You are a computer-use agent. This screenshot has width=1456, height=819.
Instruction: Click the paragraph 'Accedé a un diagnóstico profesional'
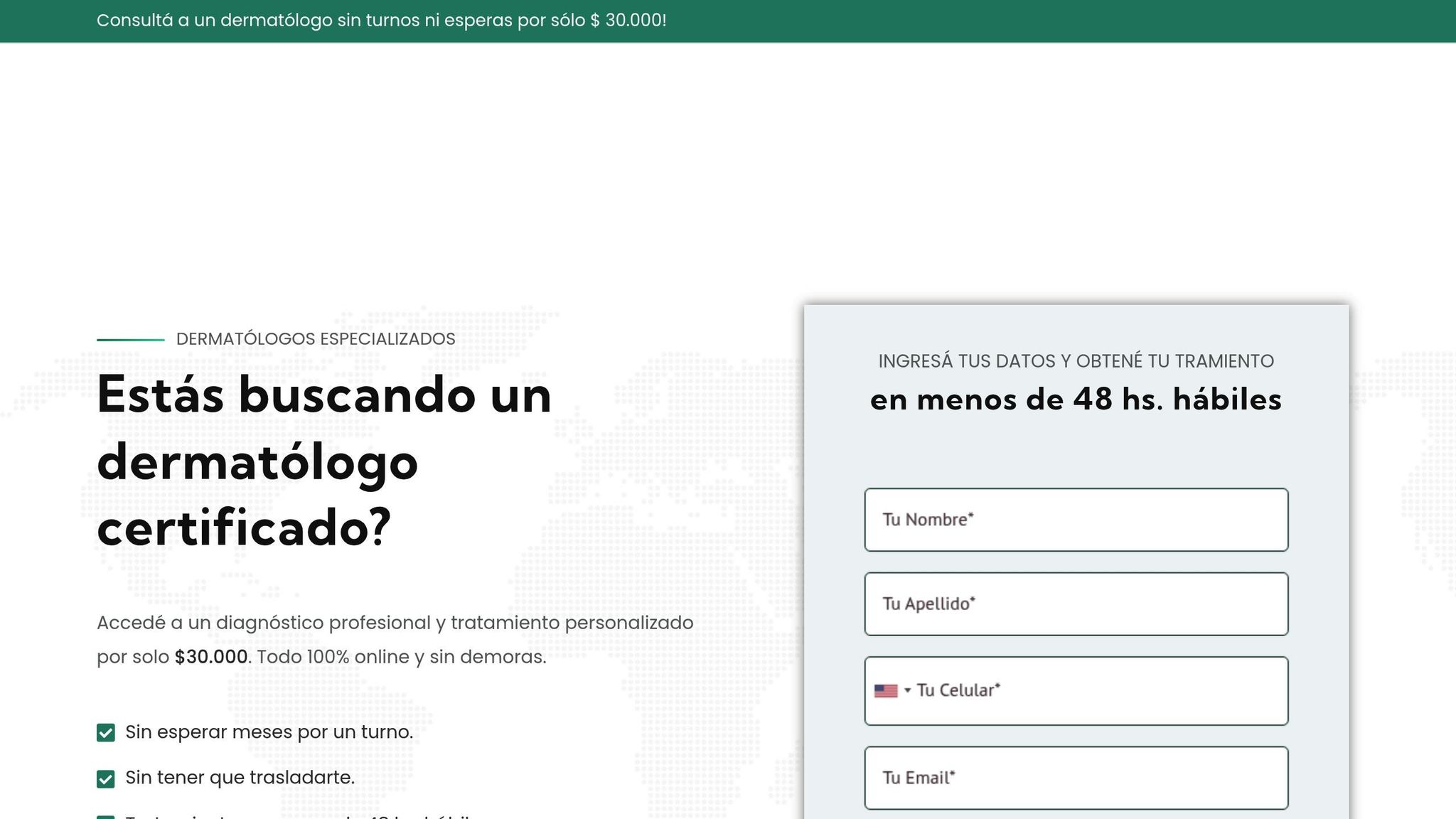pos(395,640)
